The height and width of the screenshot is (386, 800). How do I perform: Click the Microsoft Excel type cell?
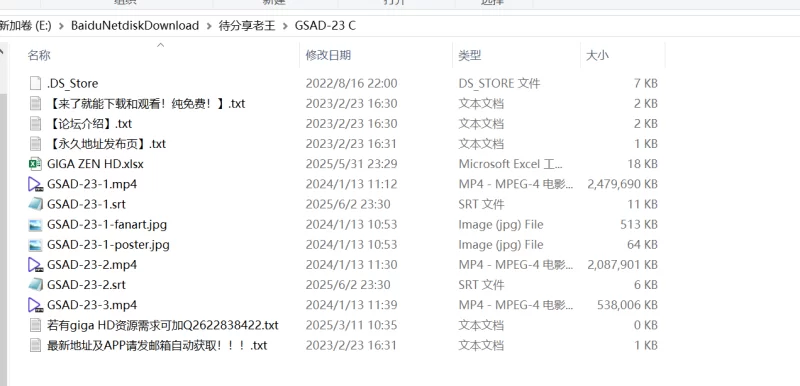510,164
